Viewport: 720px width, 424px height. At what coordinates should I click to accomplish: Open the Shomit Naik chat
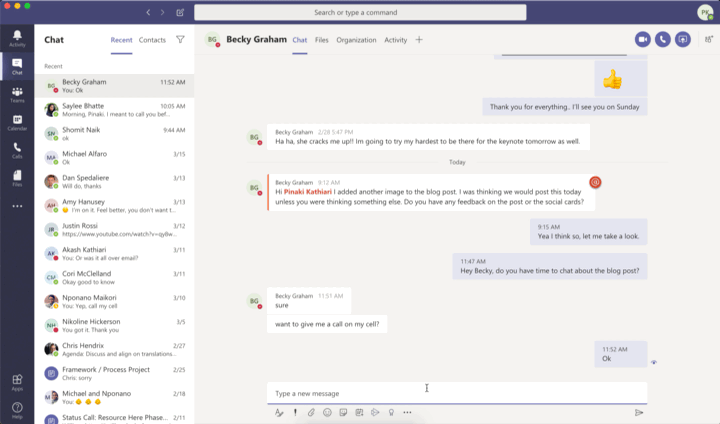(114, 134)
